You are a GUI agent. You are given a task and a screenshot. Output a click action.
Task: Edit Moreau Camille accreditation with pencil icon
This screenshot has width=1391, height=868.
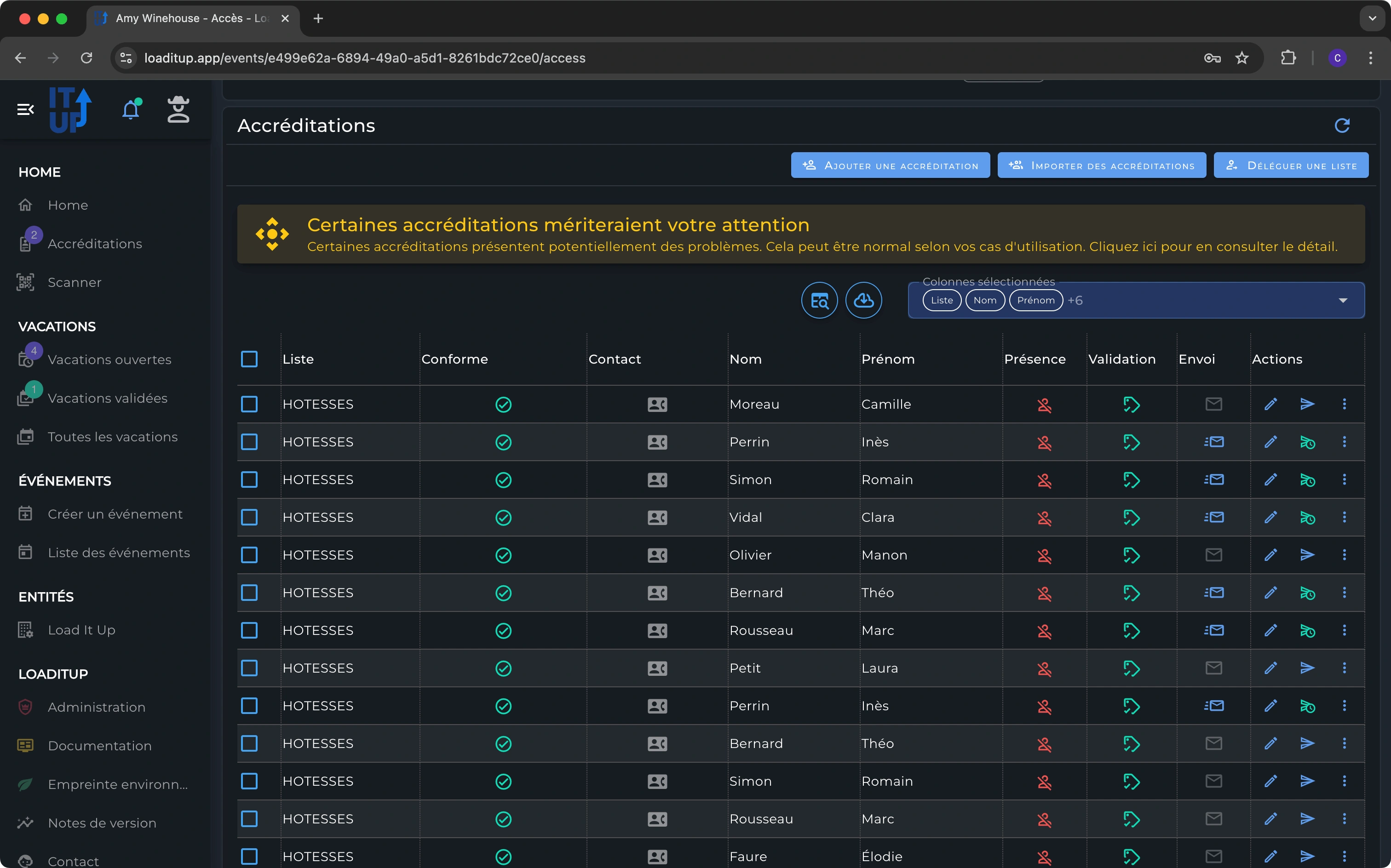point(1270,404)
